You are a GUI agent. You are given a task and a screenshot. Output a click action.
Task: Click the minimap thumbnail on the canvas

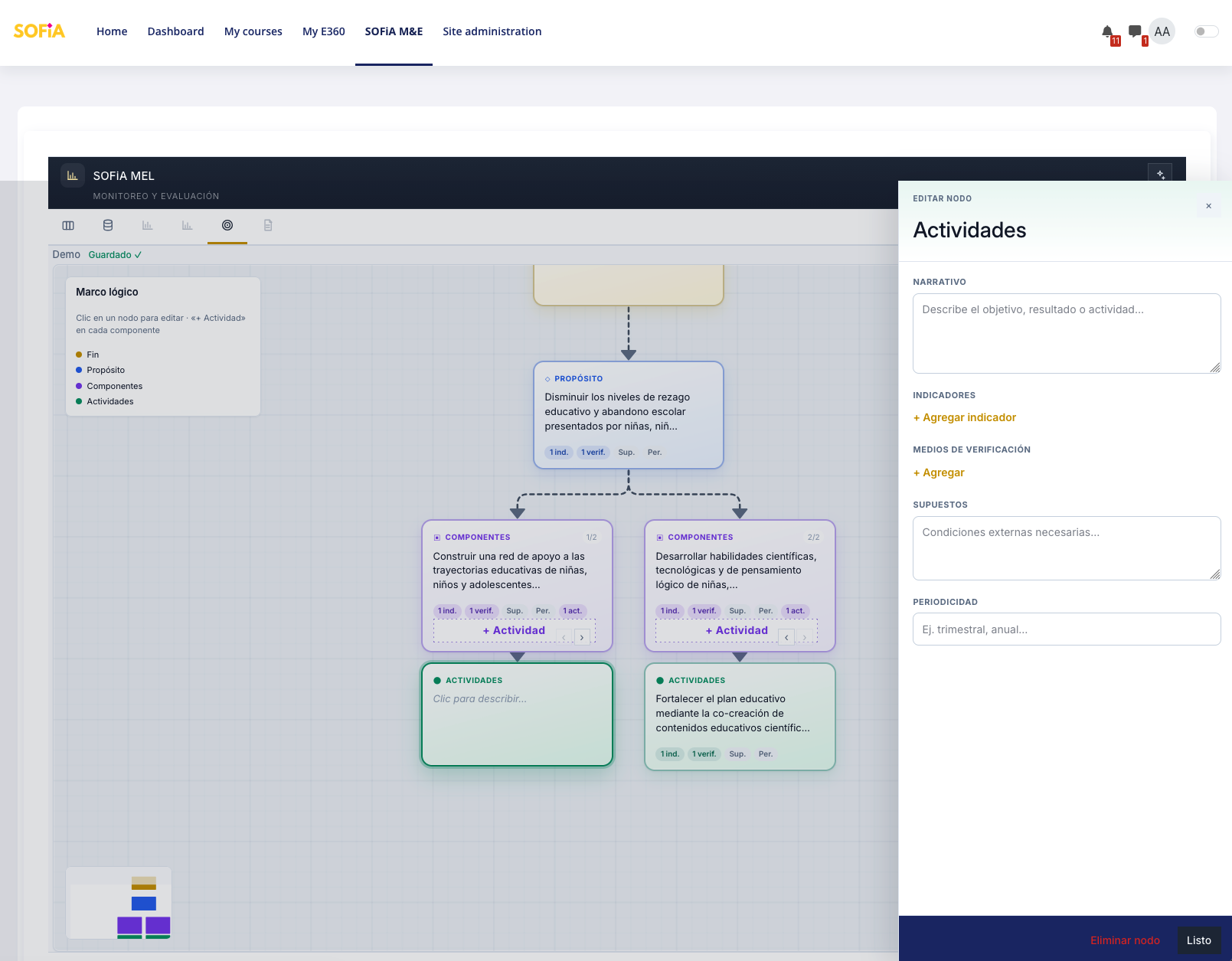point(119,903)
